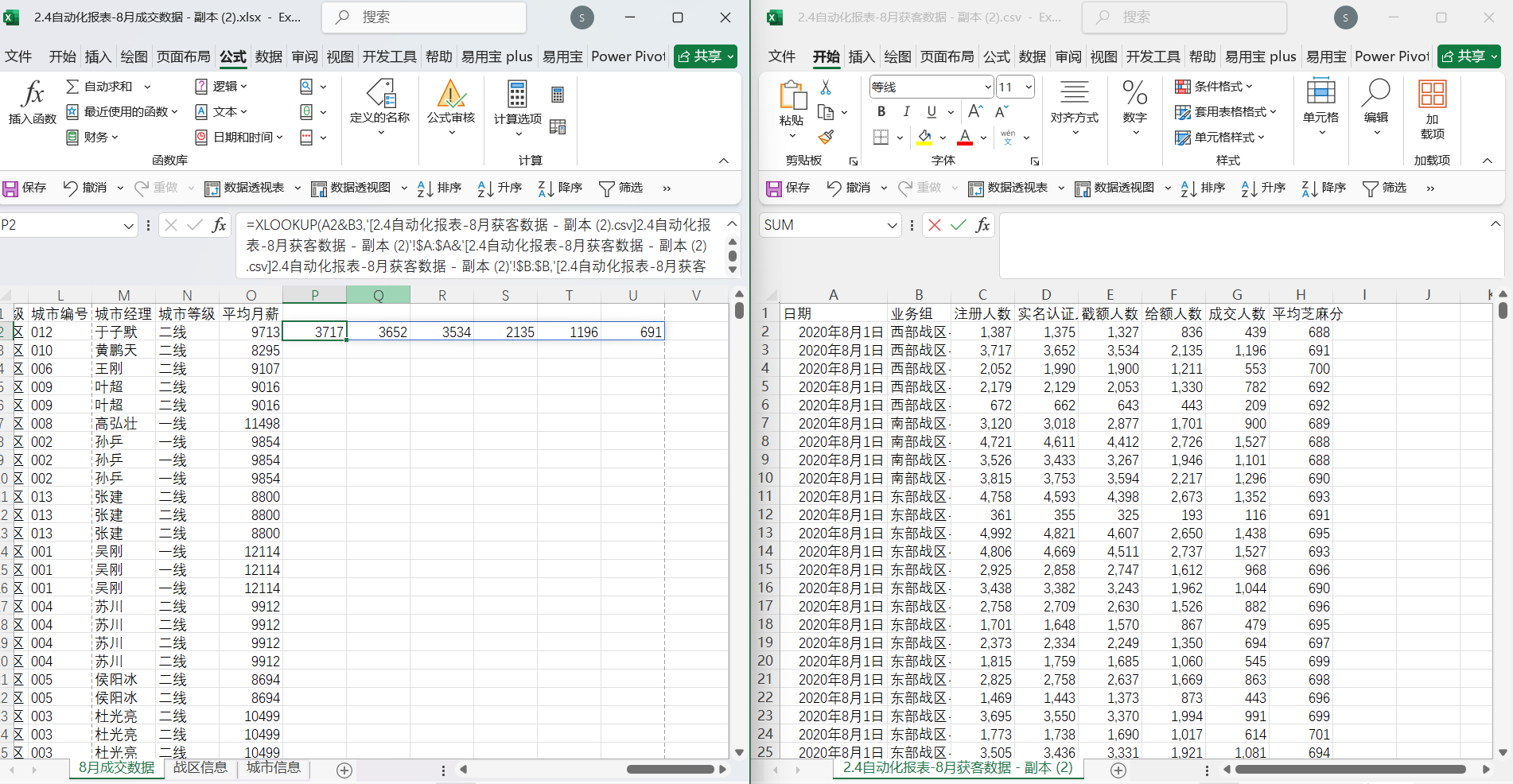The image size is (1513, 784).
Task: Click Add-ins button in right ribbon
Action: (x=1432, y=110)
